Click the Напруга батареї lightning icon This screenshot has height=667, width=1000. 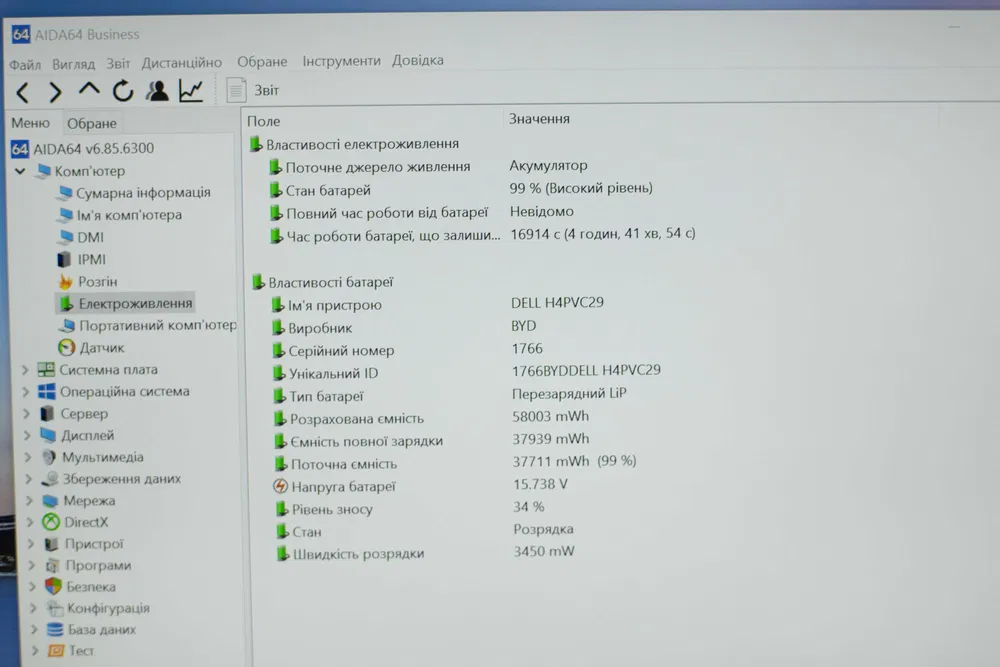click(x=281, y=487)
